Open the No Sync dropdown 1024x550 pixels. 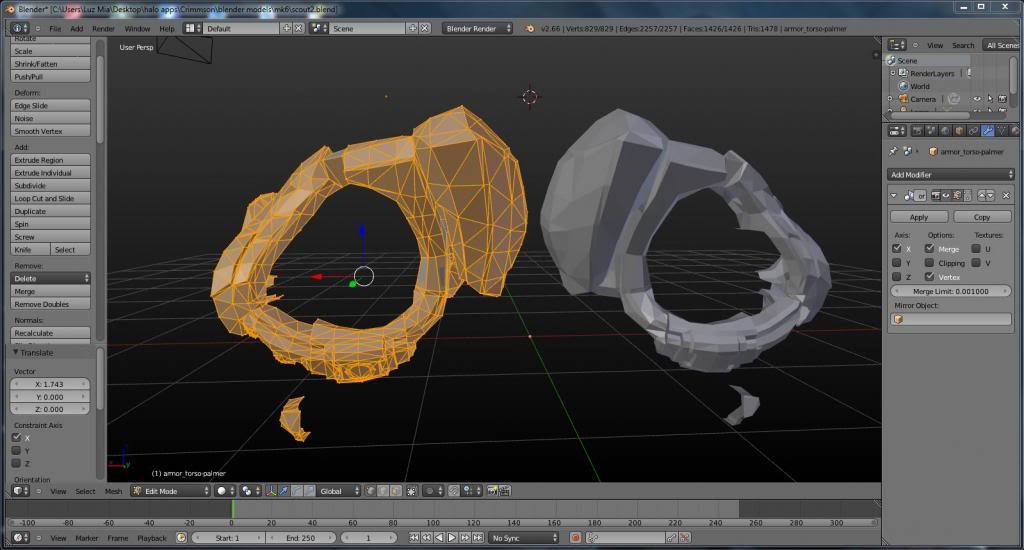(524, 538)
